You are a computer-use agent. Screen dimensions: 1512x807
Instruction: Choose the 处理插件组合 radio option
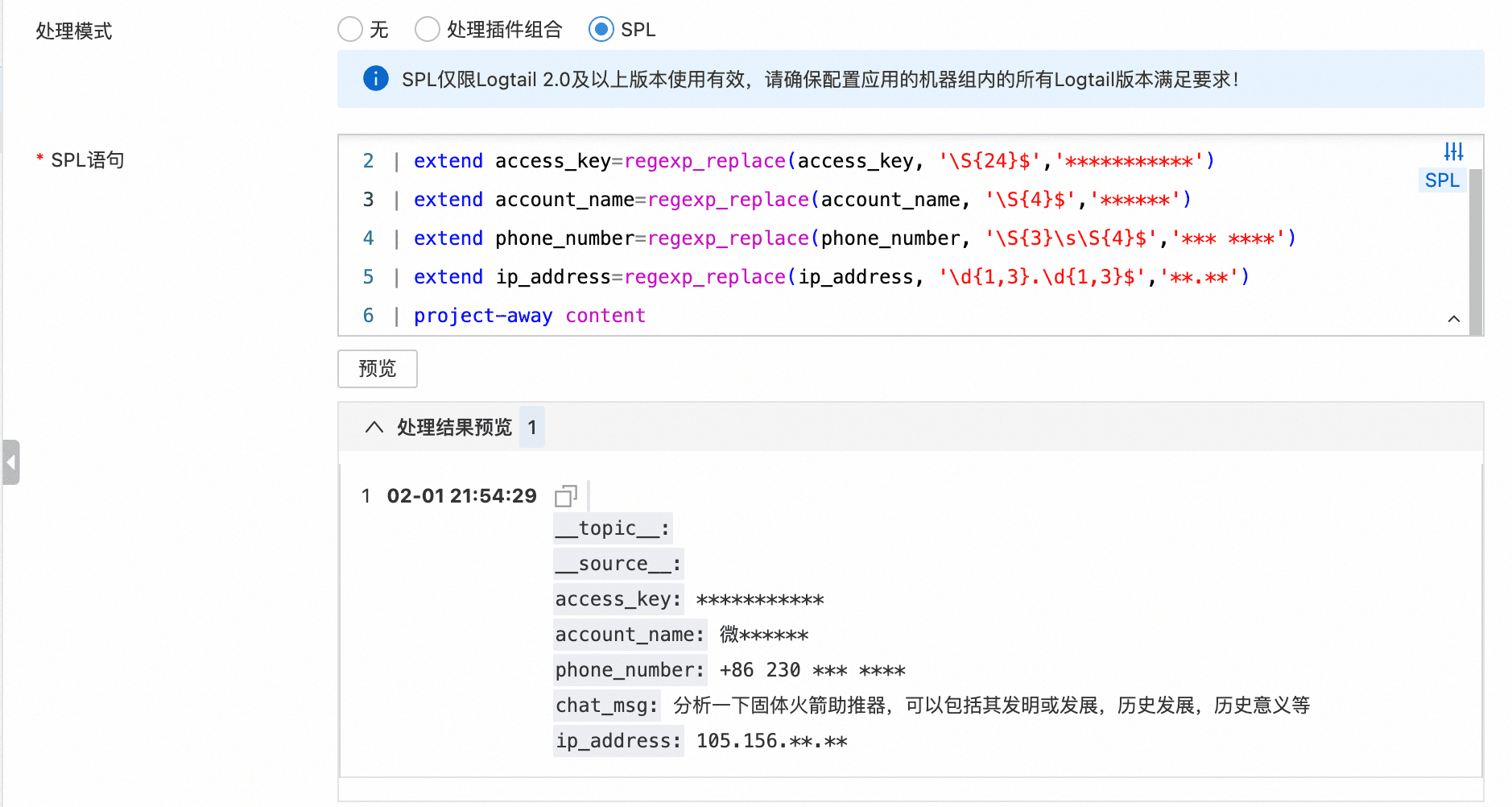click(x=427, y=30)
